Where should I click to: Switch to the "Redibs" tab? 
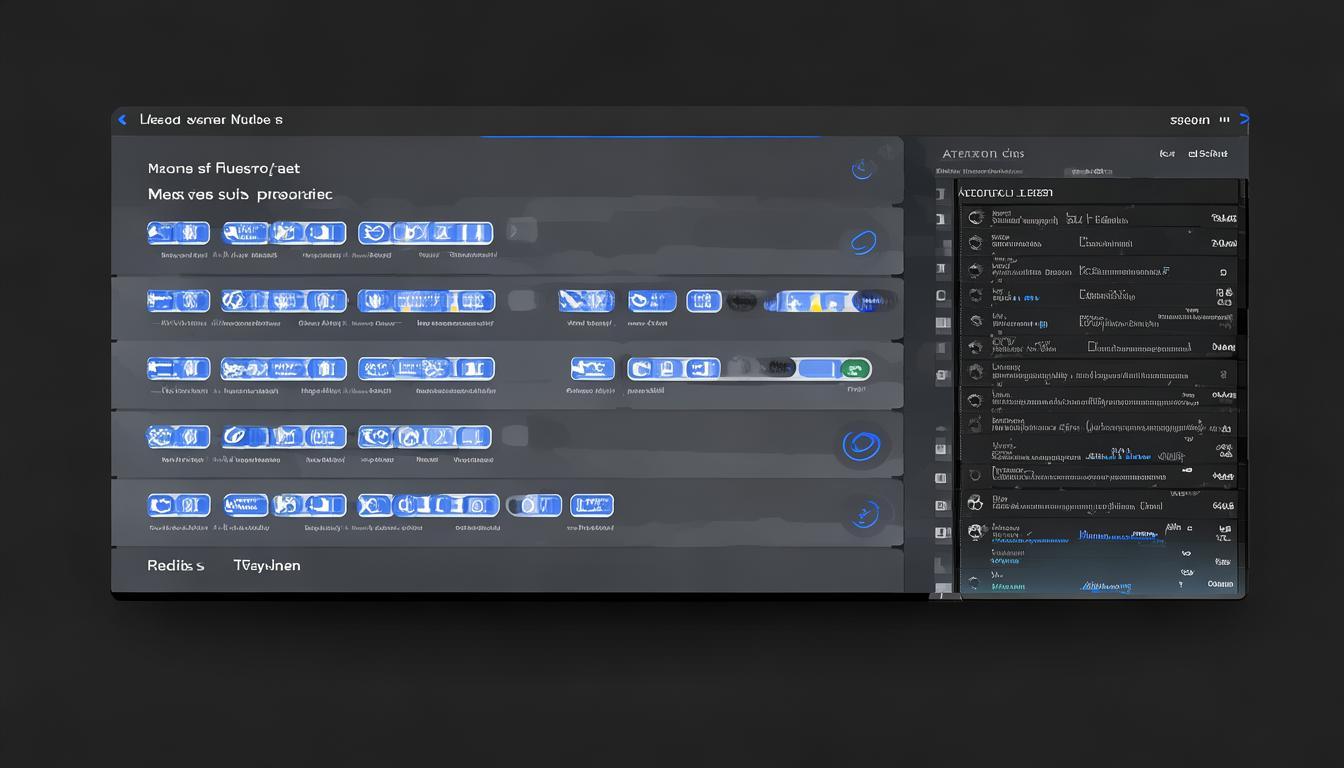(x=176, y=565)
